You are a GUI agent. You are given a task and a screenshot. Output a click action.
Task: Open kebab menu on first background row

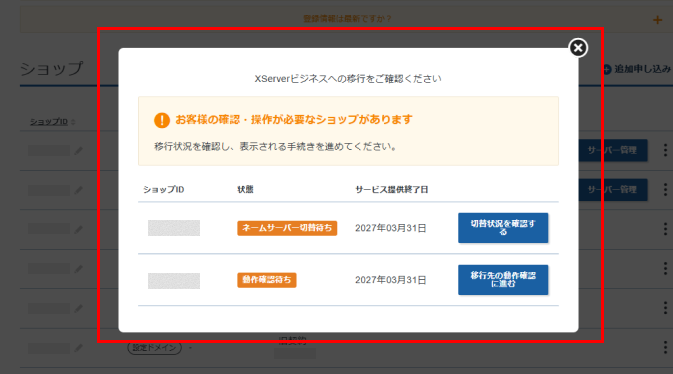(x=665, y=150)
